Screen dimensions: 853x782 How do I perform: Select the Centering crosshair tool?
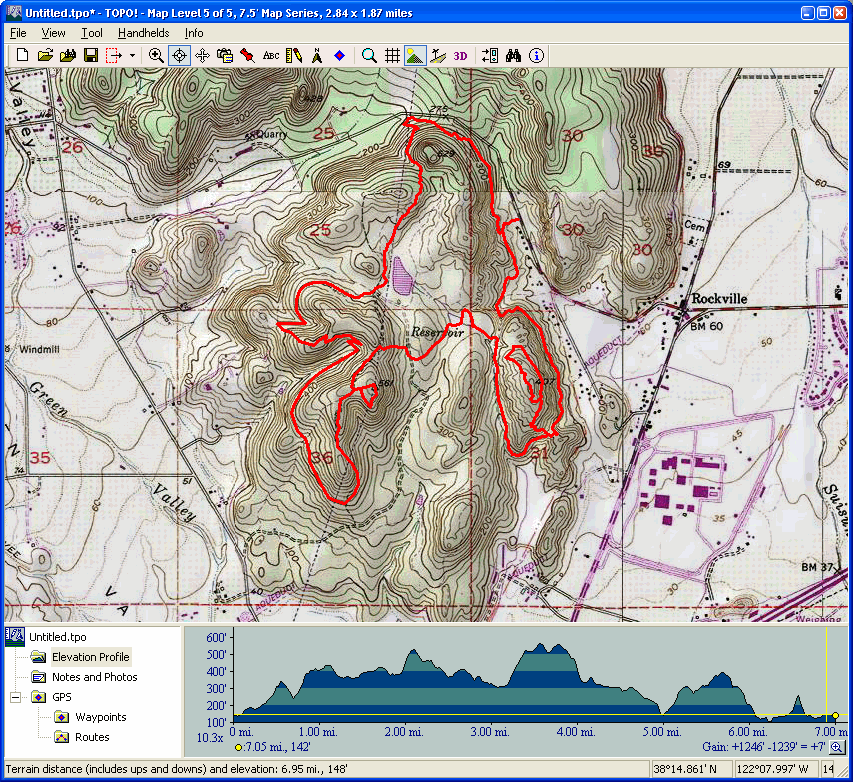pos(180,56)
